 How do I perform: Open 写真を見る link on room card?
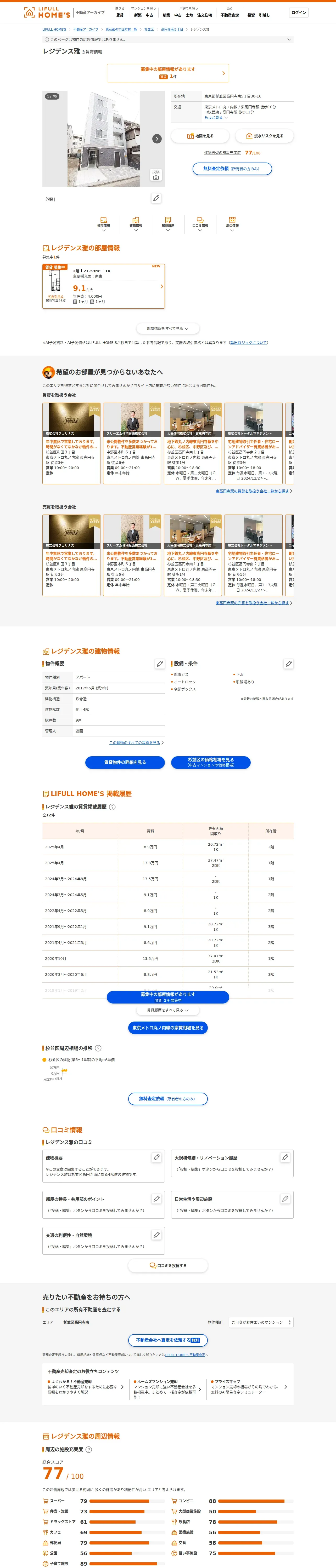[x=55, y=296]
